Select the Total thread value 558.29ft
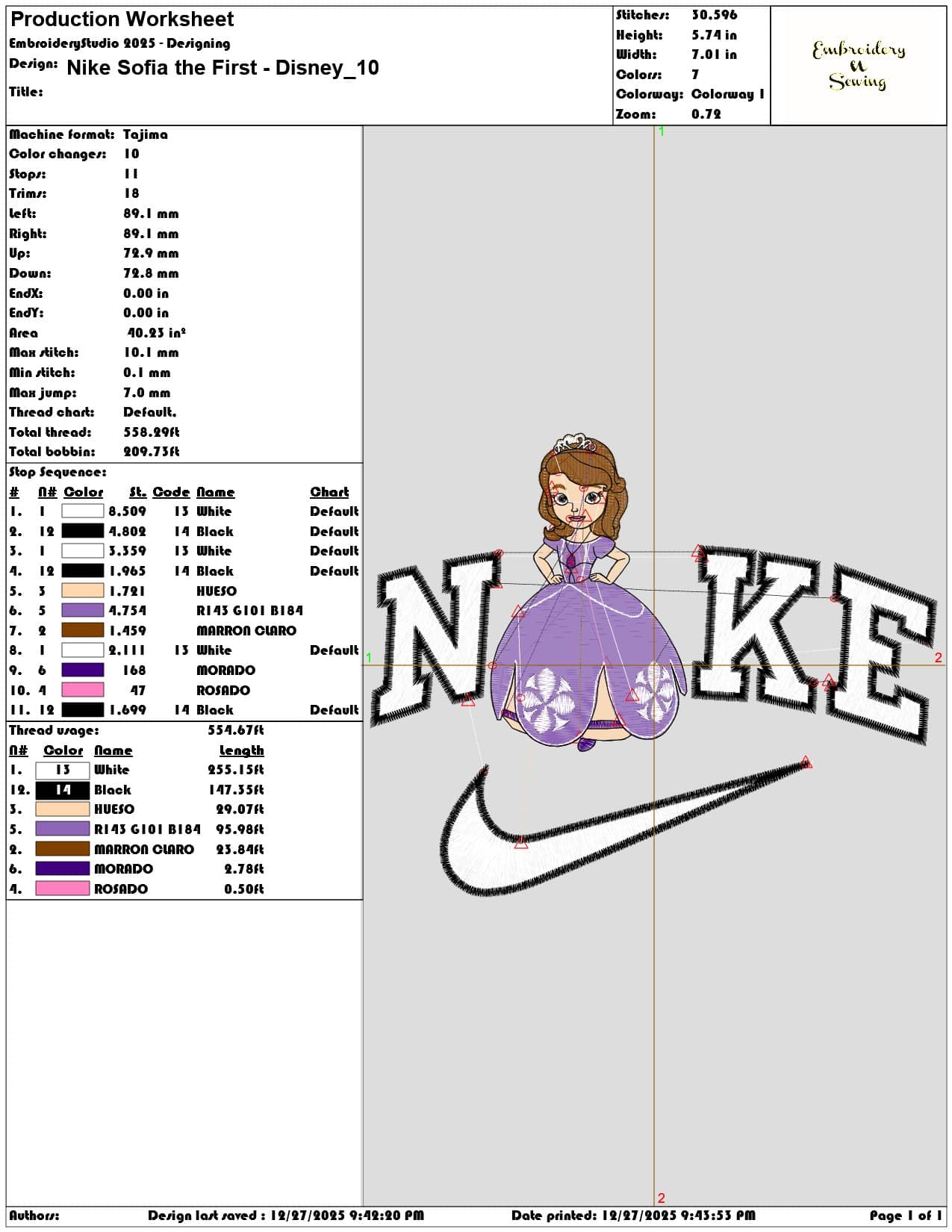 152,432
